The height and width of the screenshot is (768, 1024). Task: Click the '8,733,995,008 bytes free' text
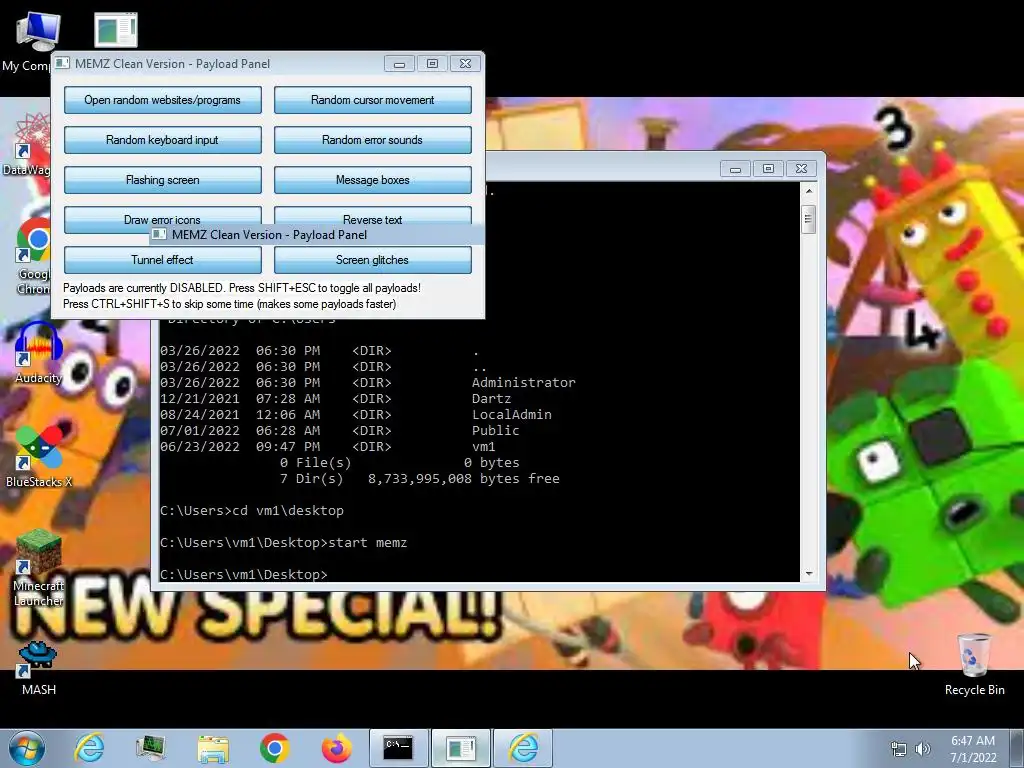pos(464,479)
